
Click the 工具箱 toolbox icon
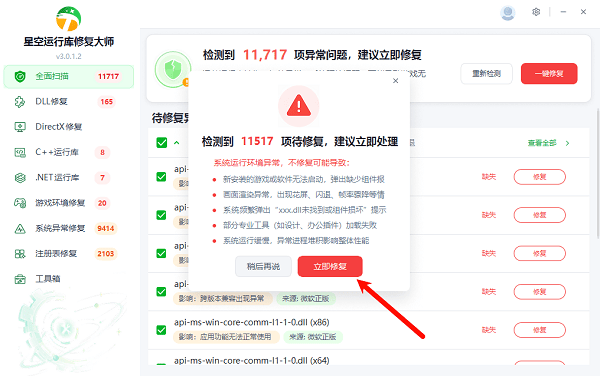[x=20, y=279]
